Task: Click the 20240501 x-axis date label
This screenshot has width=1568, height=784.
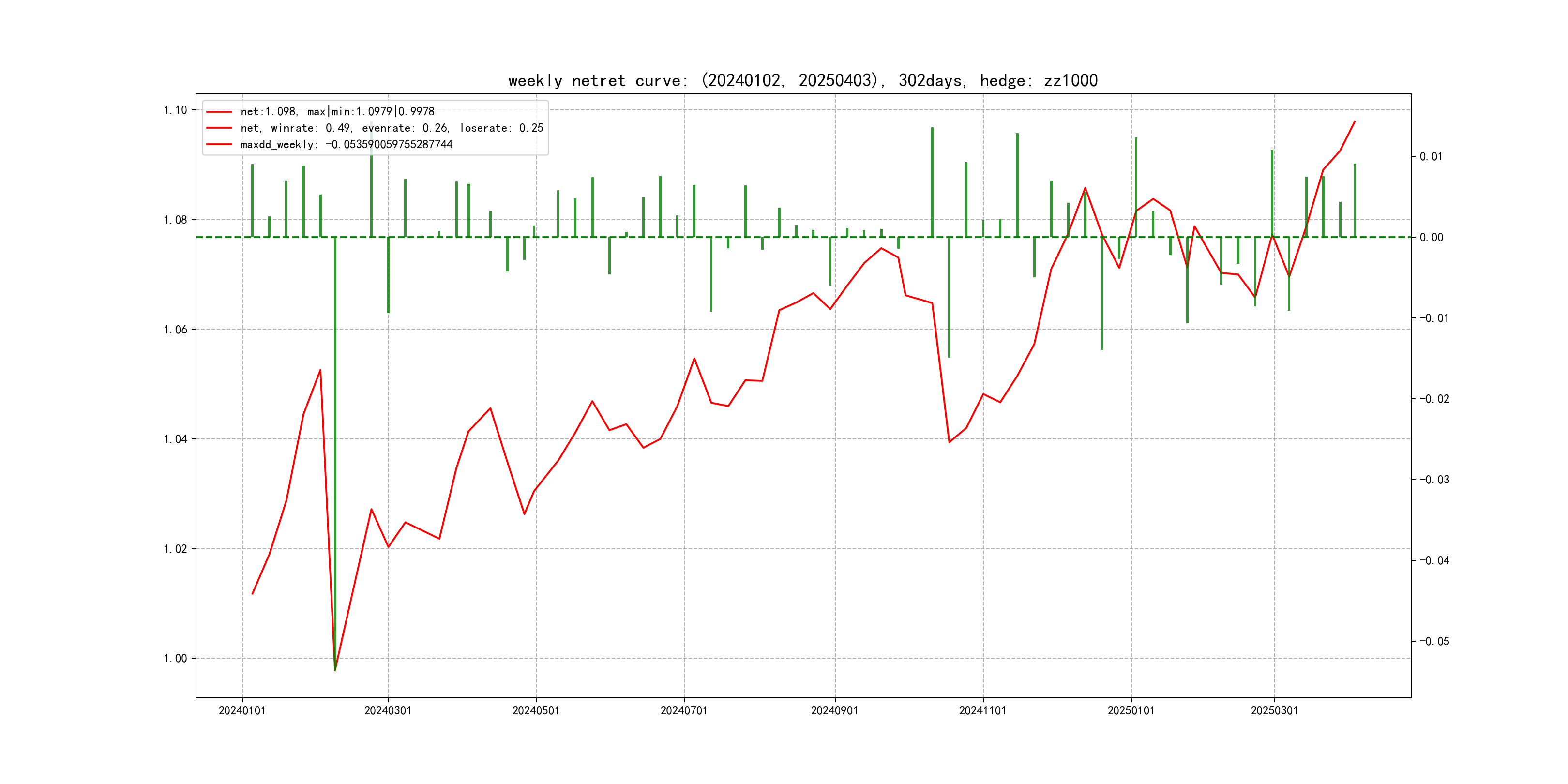Action: click(536, 710)
